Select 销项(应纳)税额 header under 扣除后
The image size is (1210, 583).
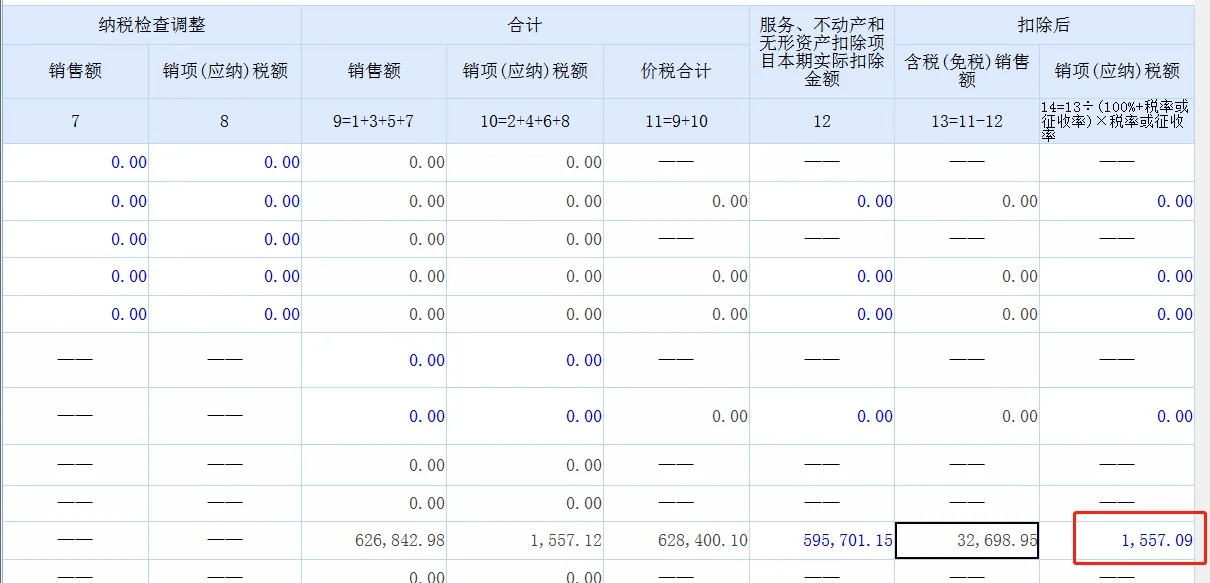(x=1117, y=71)
